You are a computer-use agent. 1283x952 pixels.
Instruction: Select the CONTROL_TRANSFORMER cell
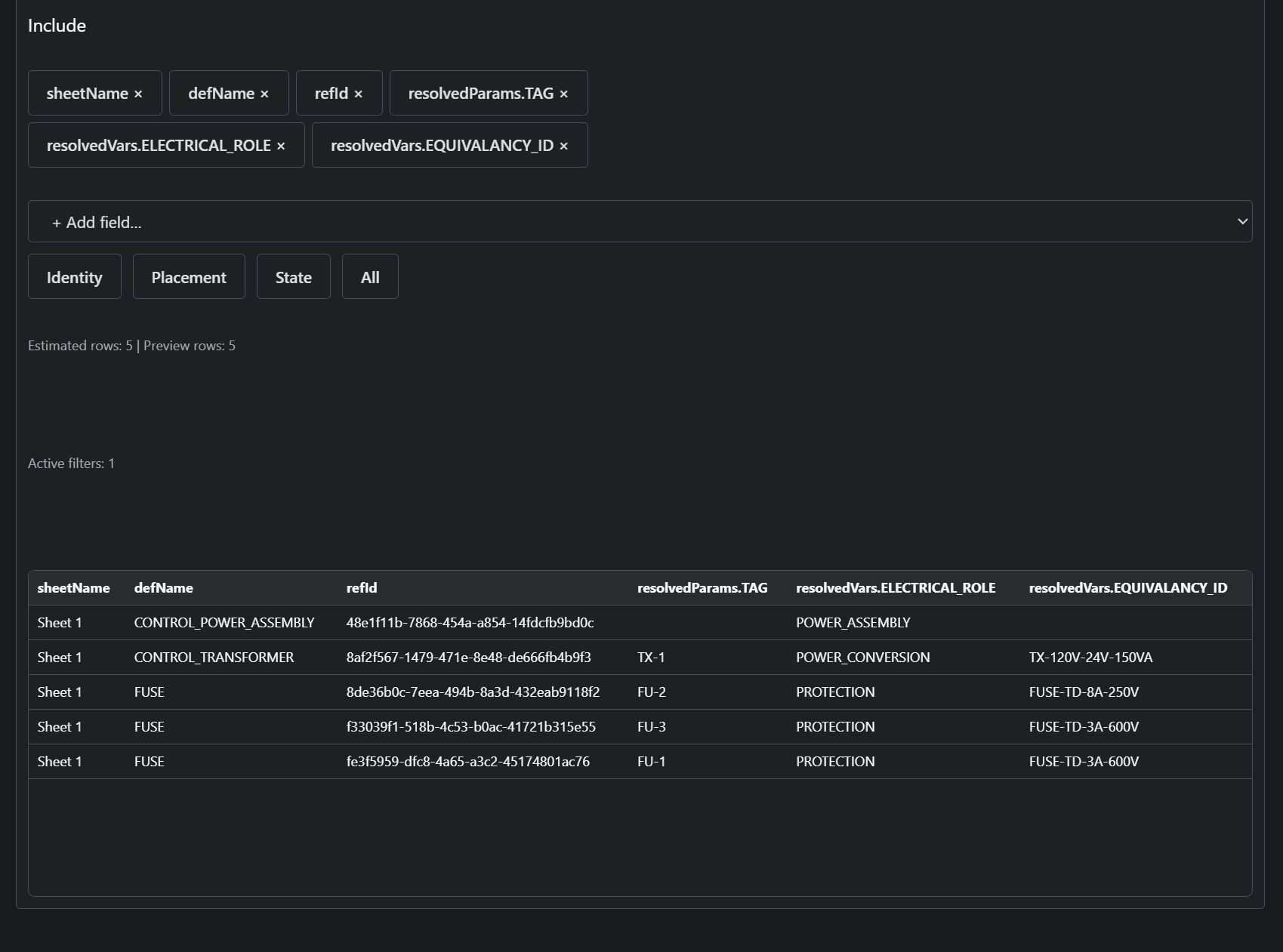click(x=214, y=658)
